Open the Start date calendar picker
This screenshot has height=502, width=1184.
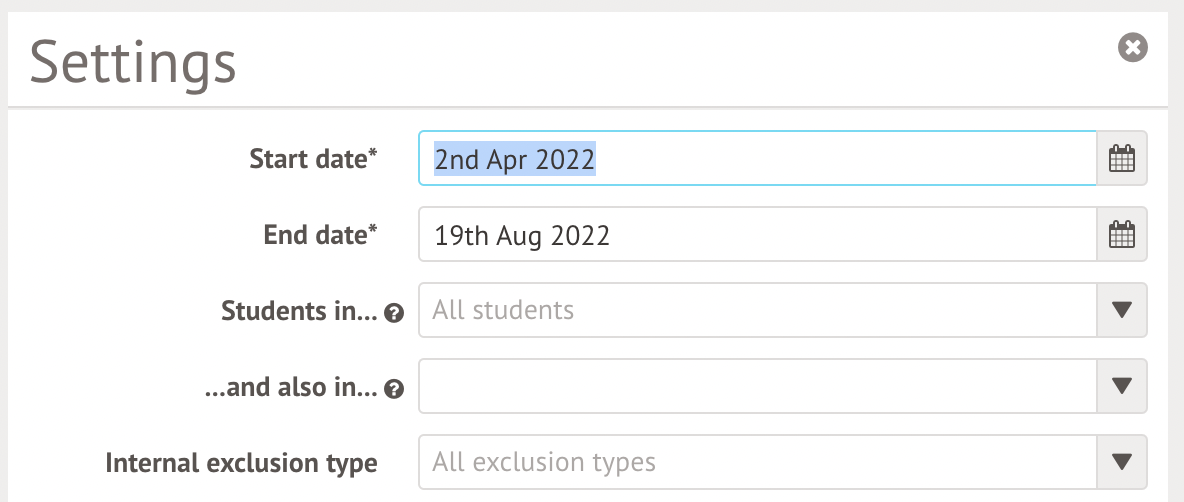pyautogui.click(x=1122, y=159)
